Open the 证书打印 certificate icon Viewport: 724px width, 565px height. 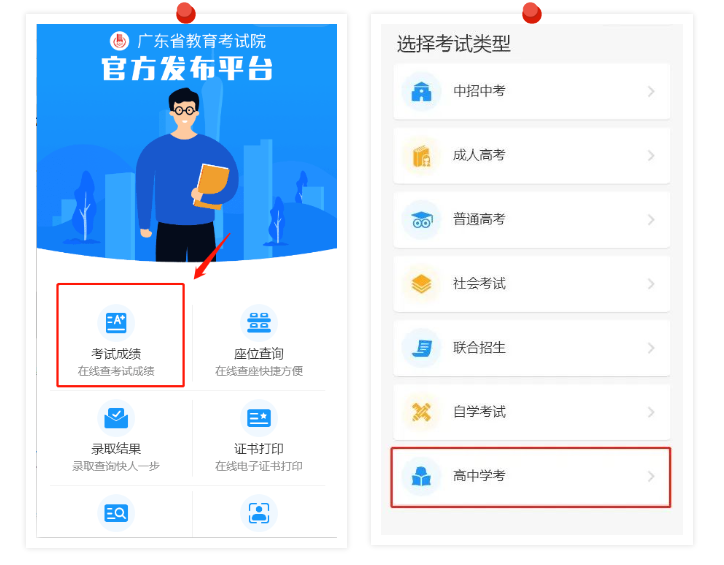click(x=259, y=418)
